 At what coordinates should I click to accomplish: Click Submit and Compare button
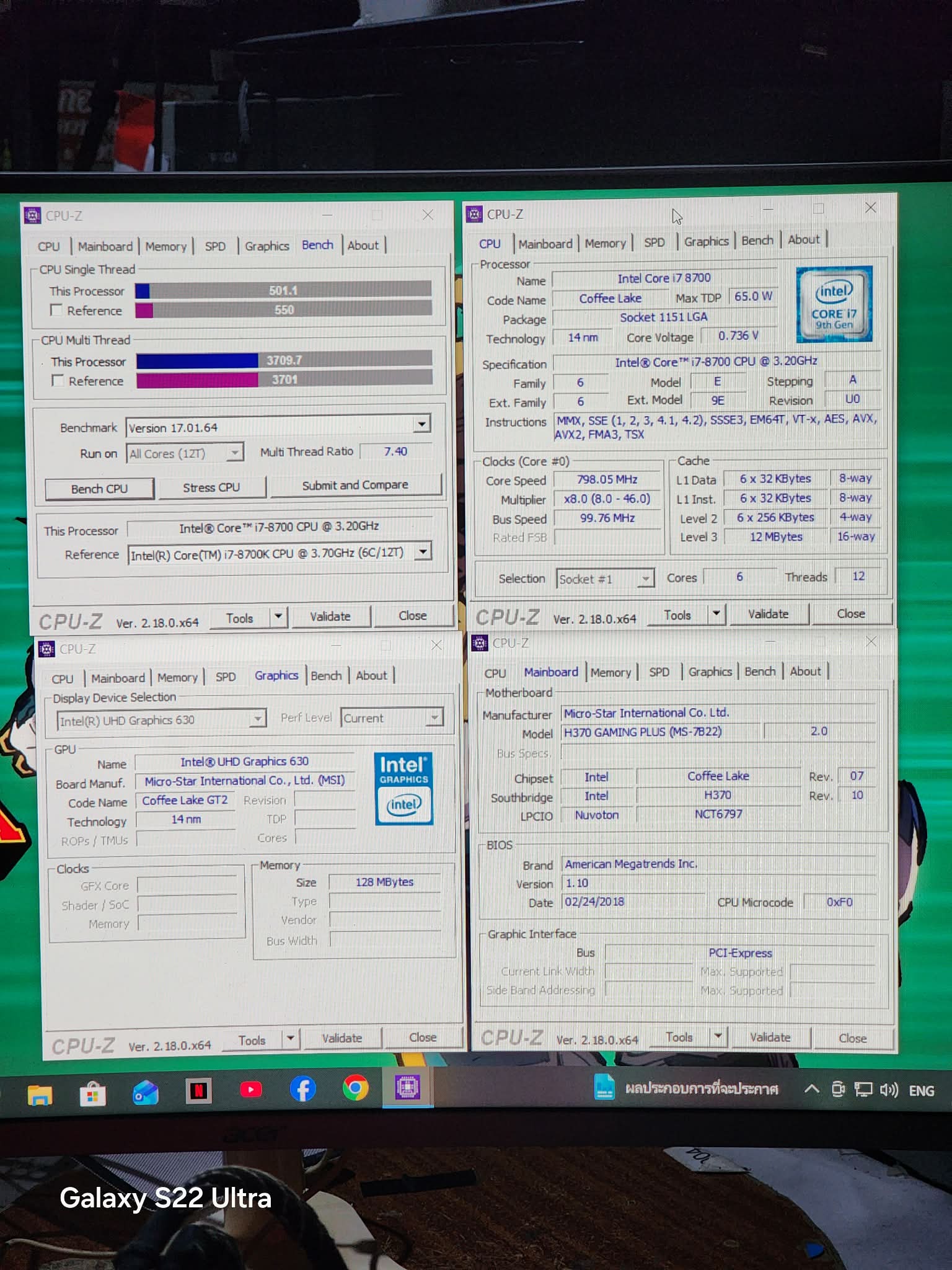coord(355,486)
